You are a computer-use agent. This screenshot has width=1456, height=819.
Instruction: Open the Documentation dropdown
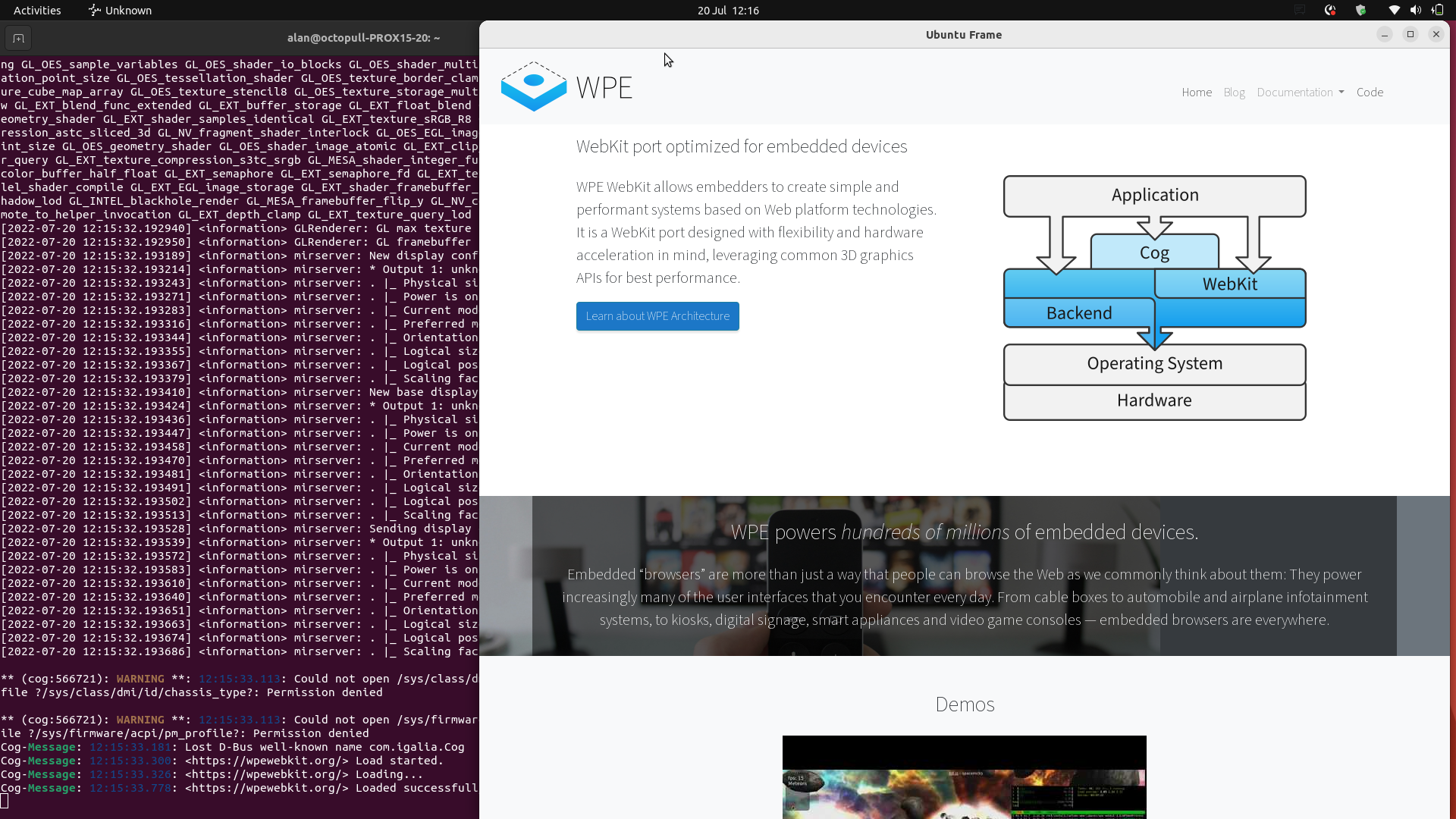[1299, 92]
